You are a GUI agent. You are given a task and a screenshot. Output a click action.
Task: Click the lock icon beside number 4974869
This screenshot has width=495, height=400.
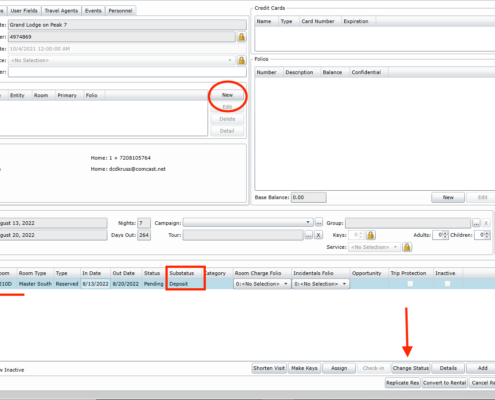[x=241, y=37]
